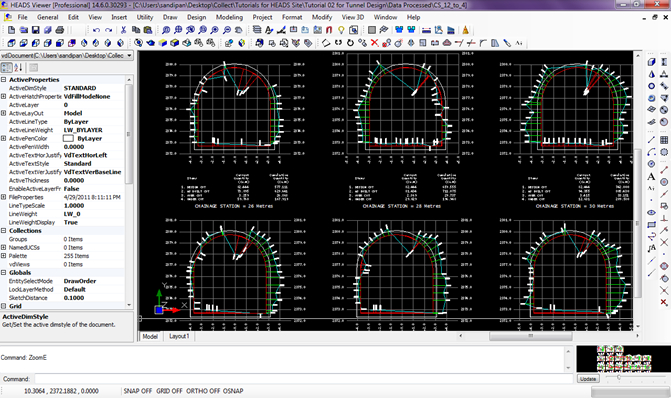Switch to the Layout1 tab
Viewport: 672px width, 399px height.
pyautogui.click(x=179, y=336)
